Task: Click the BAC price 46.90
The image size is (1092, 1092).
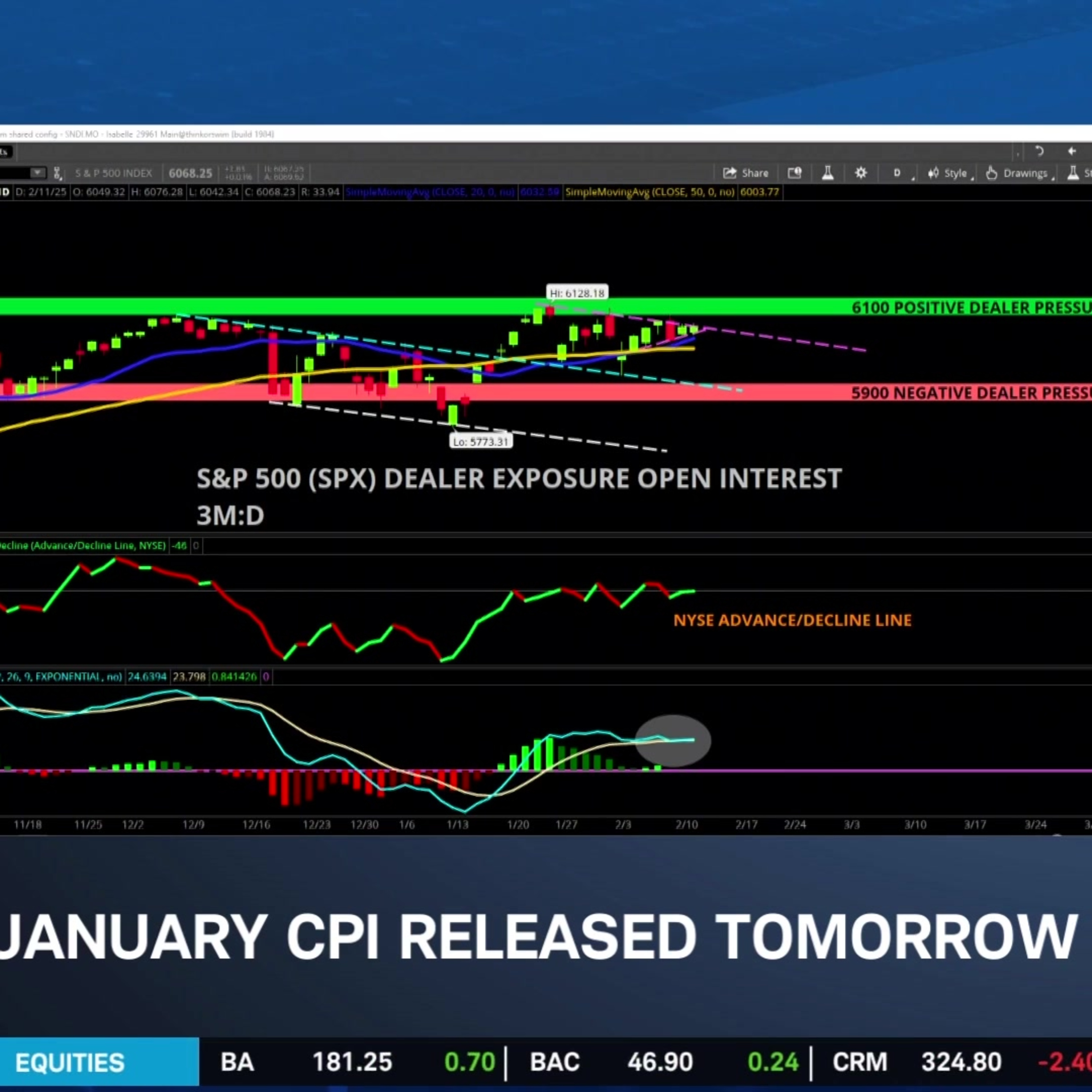Action: pos(660,1062)
